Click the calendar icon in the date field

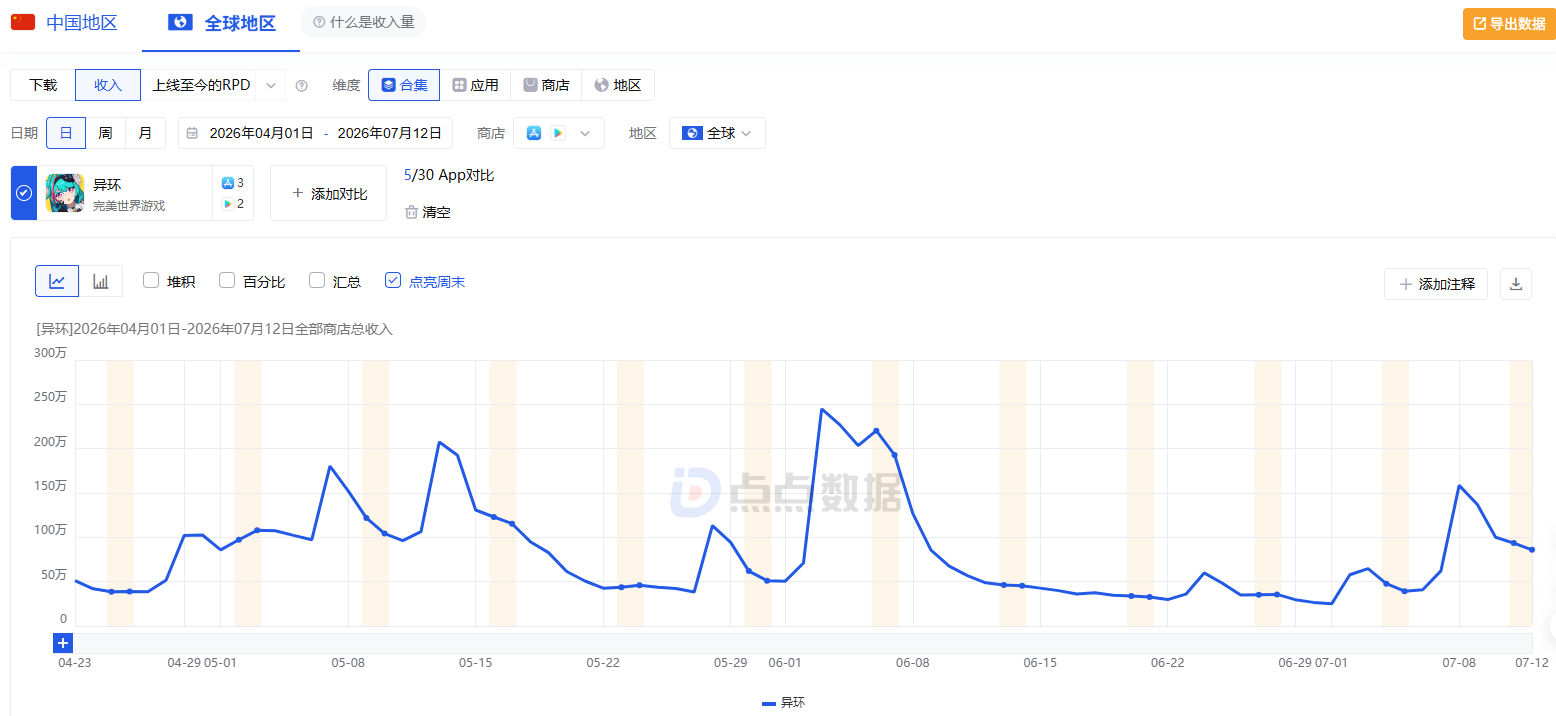tap(192, 133)
